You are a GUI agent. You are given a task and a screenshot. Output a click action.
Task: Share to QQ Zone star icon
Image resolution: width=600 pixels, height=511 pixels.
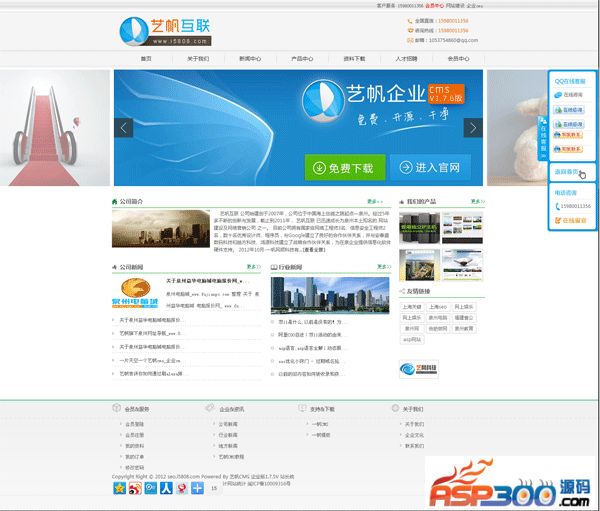[119, 488]
